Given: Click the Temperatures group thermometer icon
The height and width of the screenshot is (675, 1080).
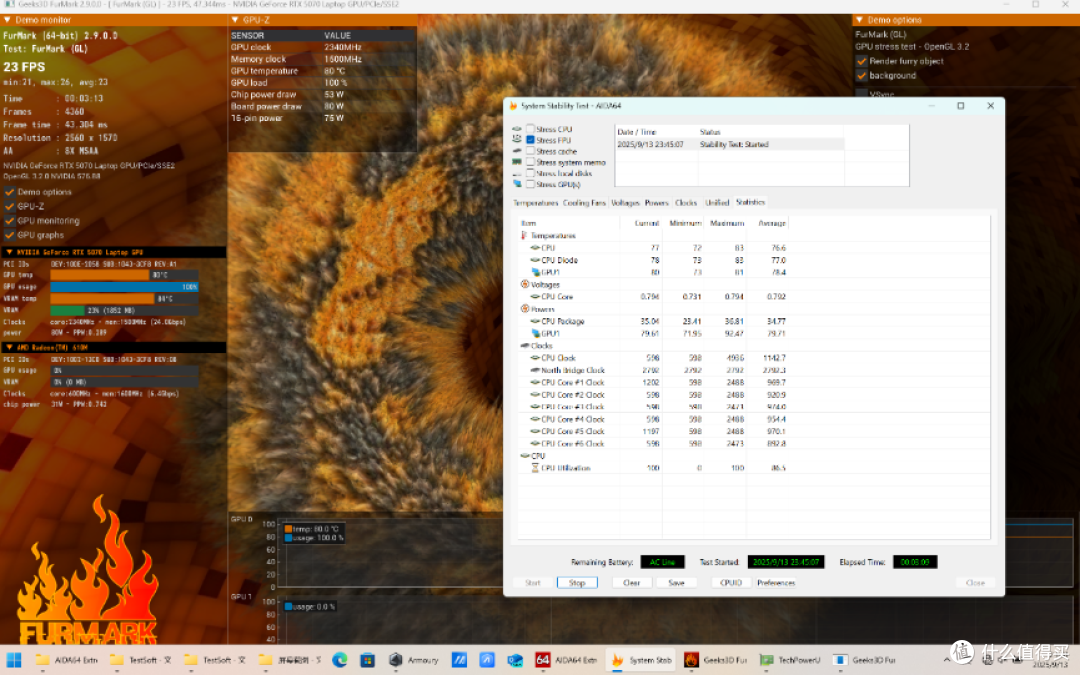Looking at the screenshot, I should 524,236.
